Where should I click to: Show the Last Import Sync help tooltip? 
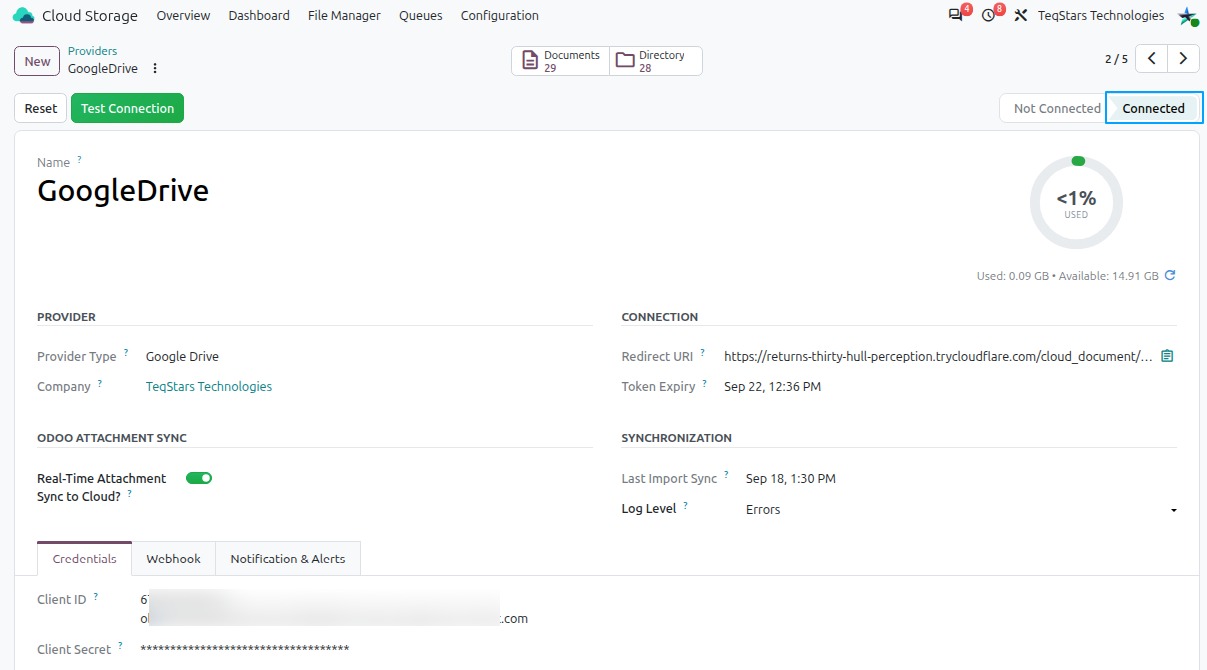pyautogui.click(x=727, y=475)
